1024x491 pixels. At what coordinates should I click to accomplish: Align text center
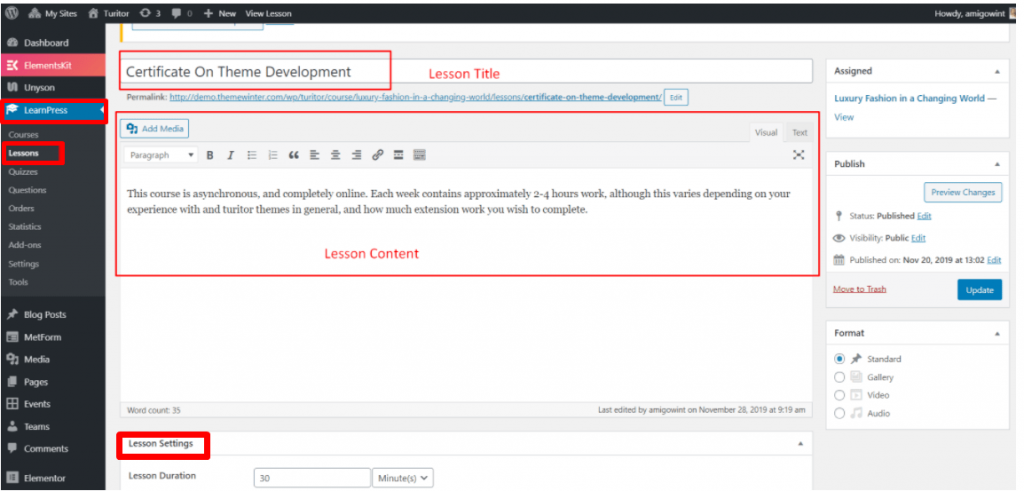click(x=336, y=155)
